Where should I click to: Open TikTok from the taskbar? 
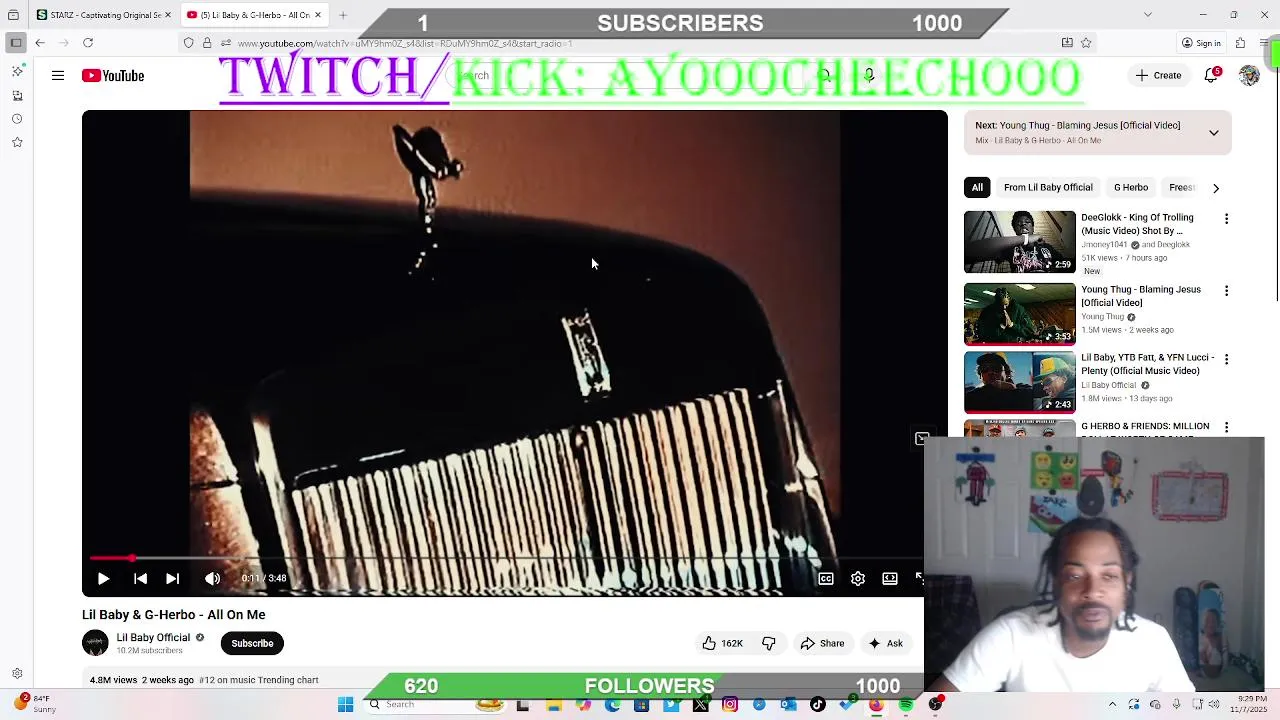pyautogui.click(x=818, y=705)
